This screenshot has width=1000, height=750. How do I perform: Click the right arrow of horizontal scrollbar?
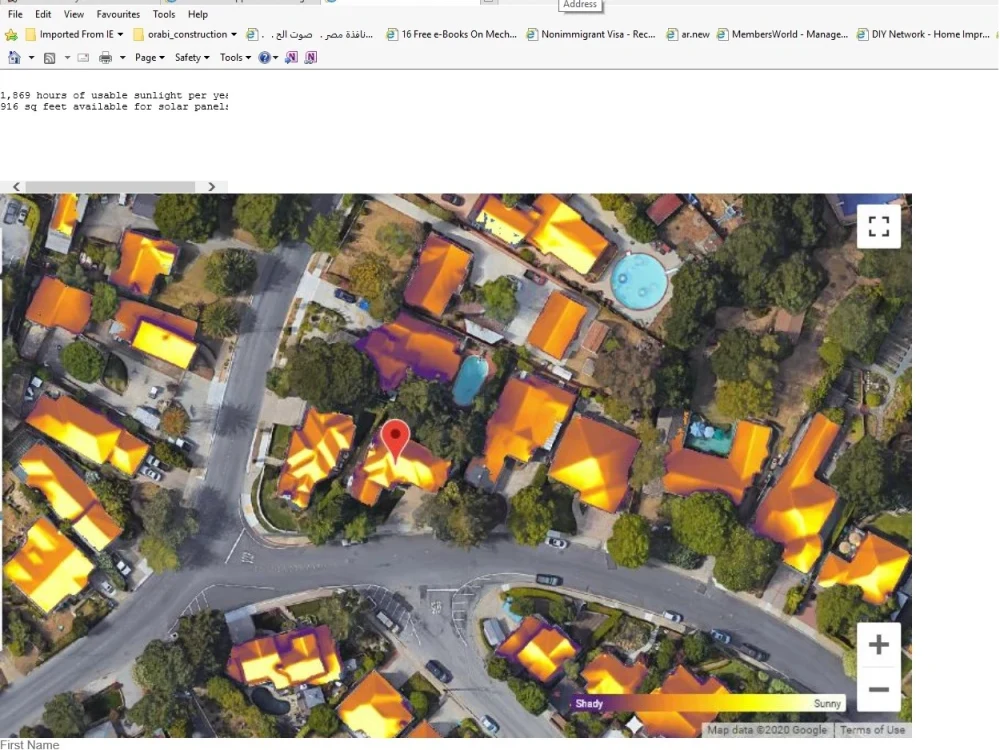(212, 187)
